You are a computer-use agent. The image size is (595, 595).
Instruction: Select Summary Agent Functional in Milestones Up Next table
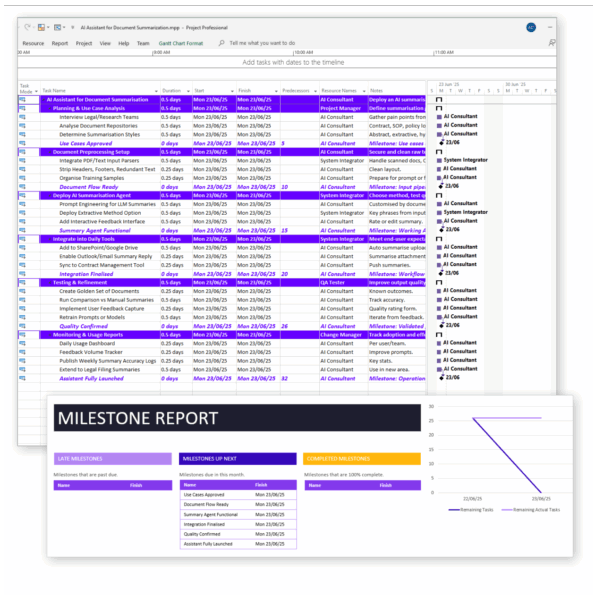pyautogui.click(x=211, y=514)
